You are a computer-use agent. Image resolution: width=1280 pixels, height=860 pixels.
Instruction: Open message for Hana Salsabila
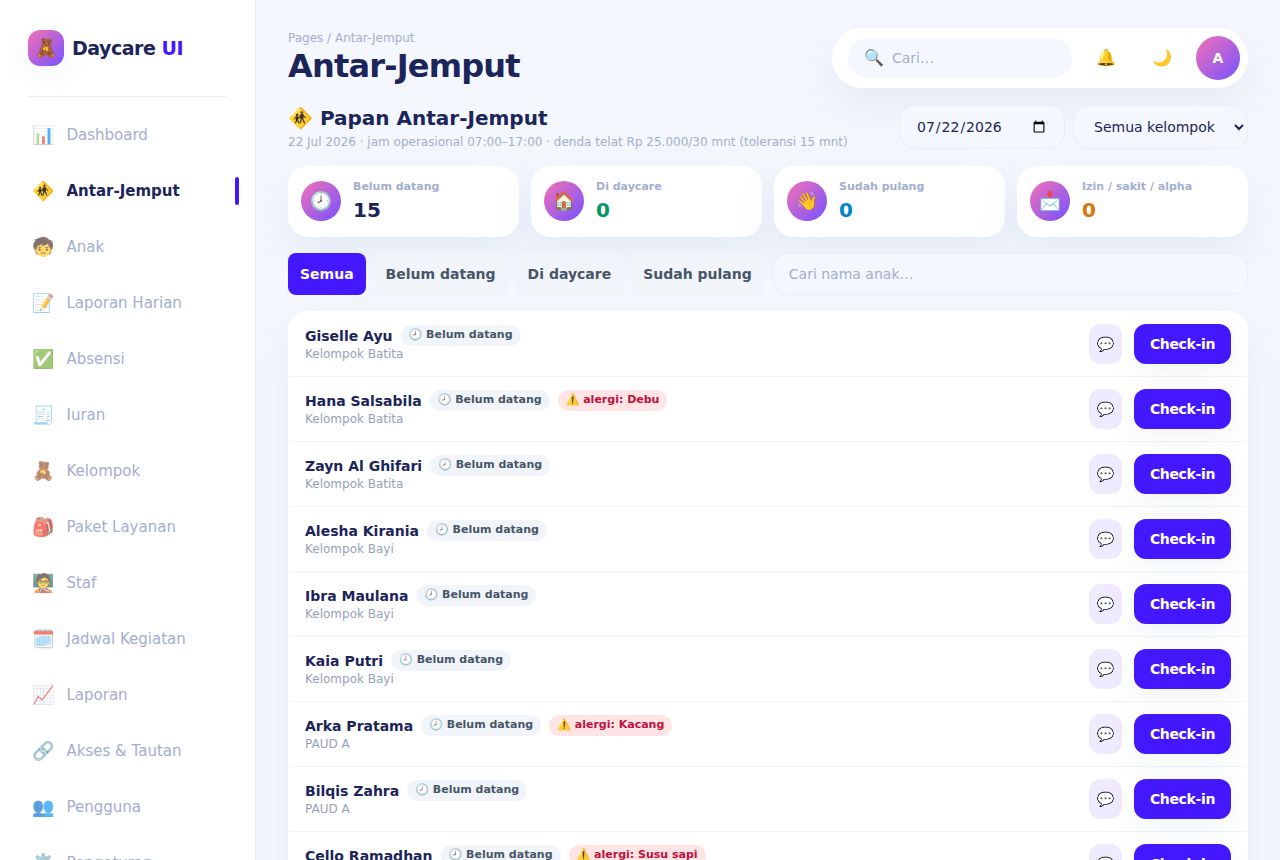pos(1105,409)
